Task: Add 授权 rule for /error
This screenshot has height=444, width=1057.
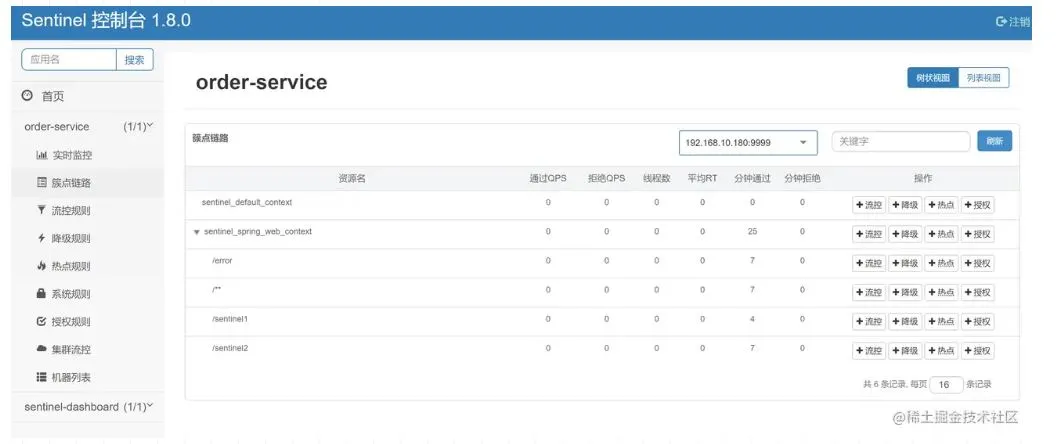Action: coord(977,263)
